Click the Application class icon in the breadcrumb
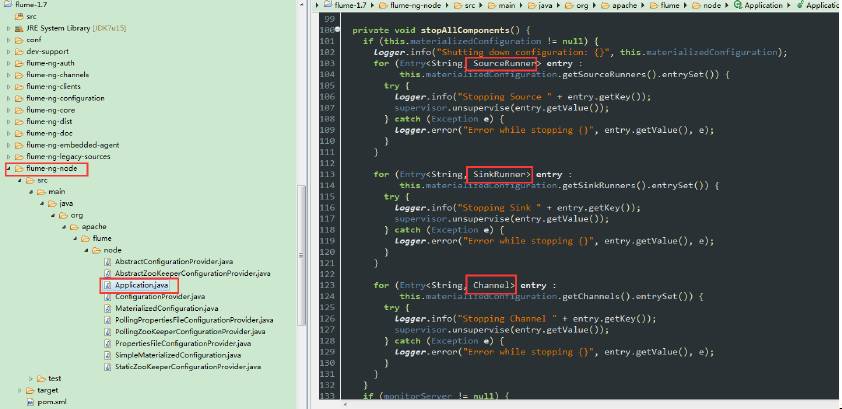Image resolution: width=842 pixels, height=409 pixels. (x=738, y=5)
